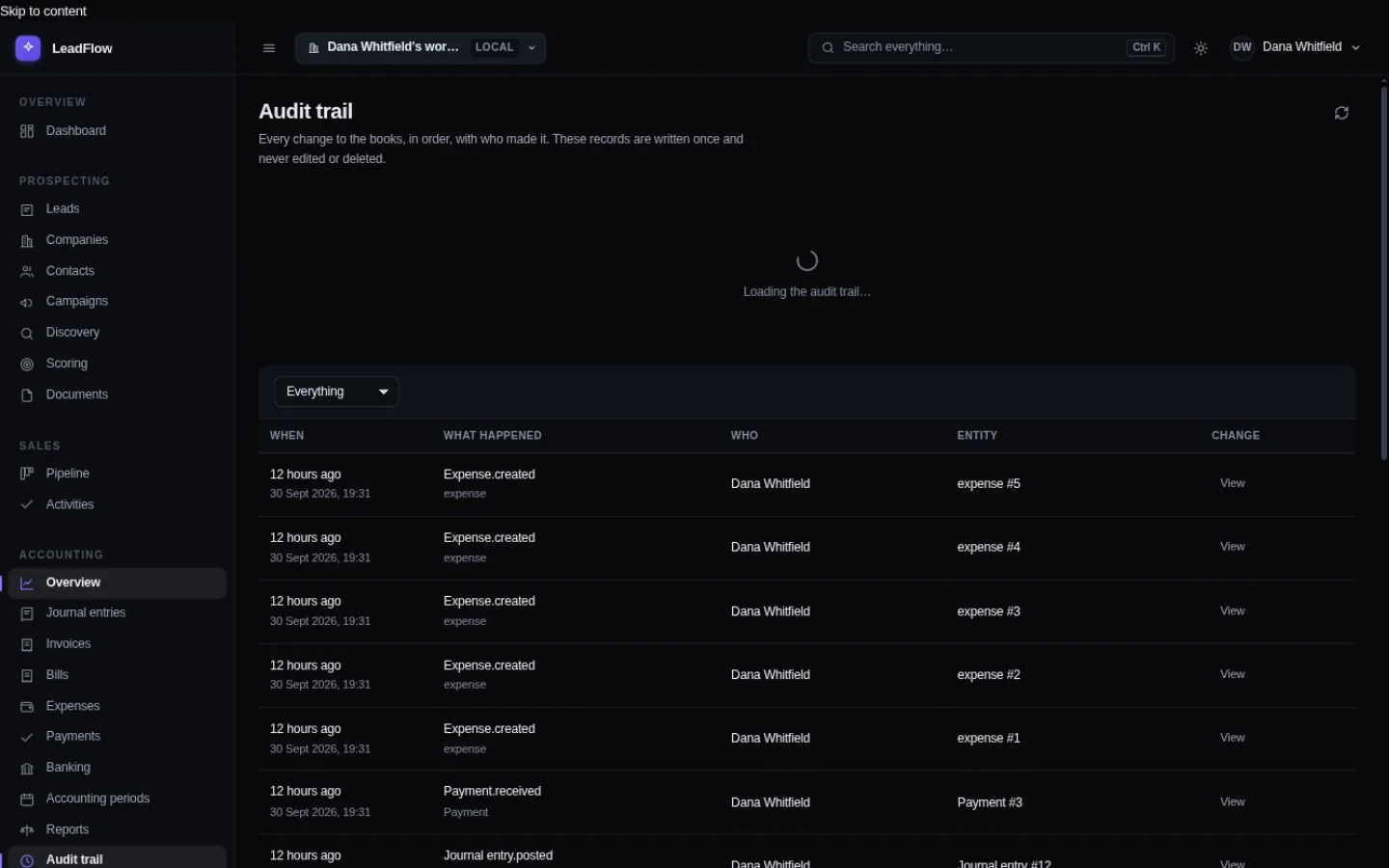1389x868 pixels.
Task: Click the Documents file icon
Action: tap(27, 395)
